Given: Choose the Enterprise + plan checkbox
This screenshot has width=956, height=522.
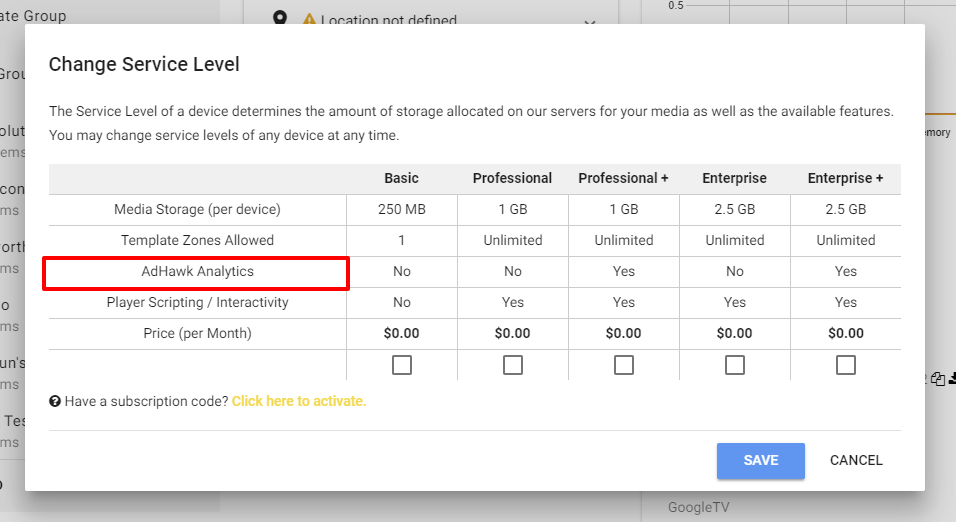Looking at the screenshot, I should pos(846,365).
